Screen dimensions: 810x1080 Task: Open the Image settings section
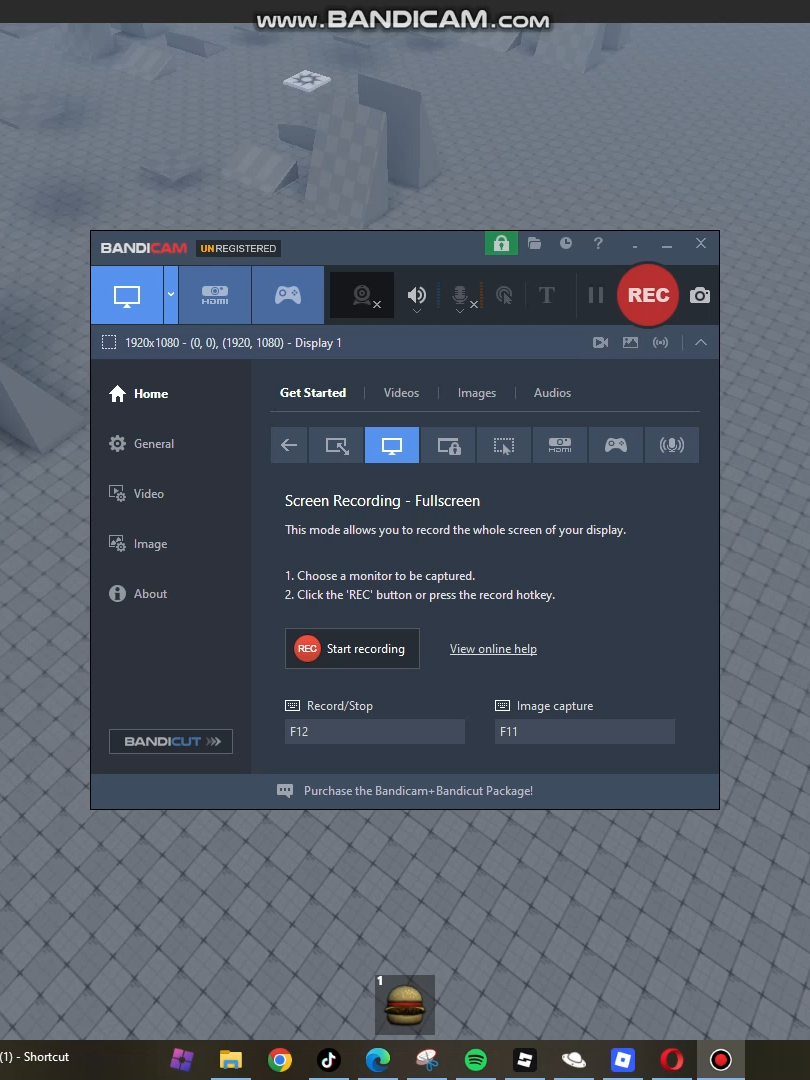point(138,544)
